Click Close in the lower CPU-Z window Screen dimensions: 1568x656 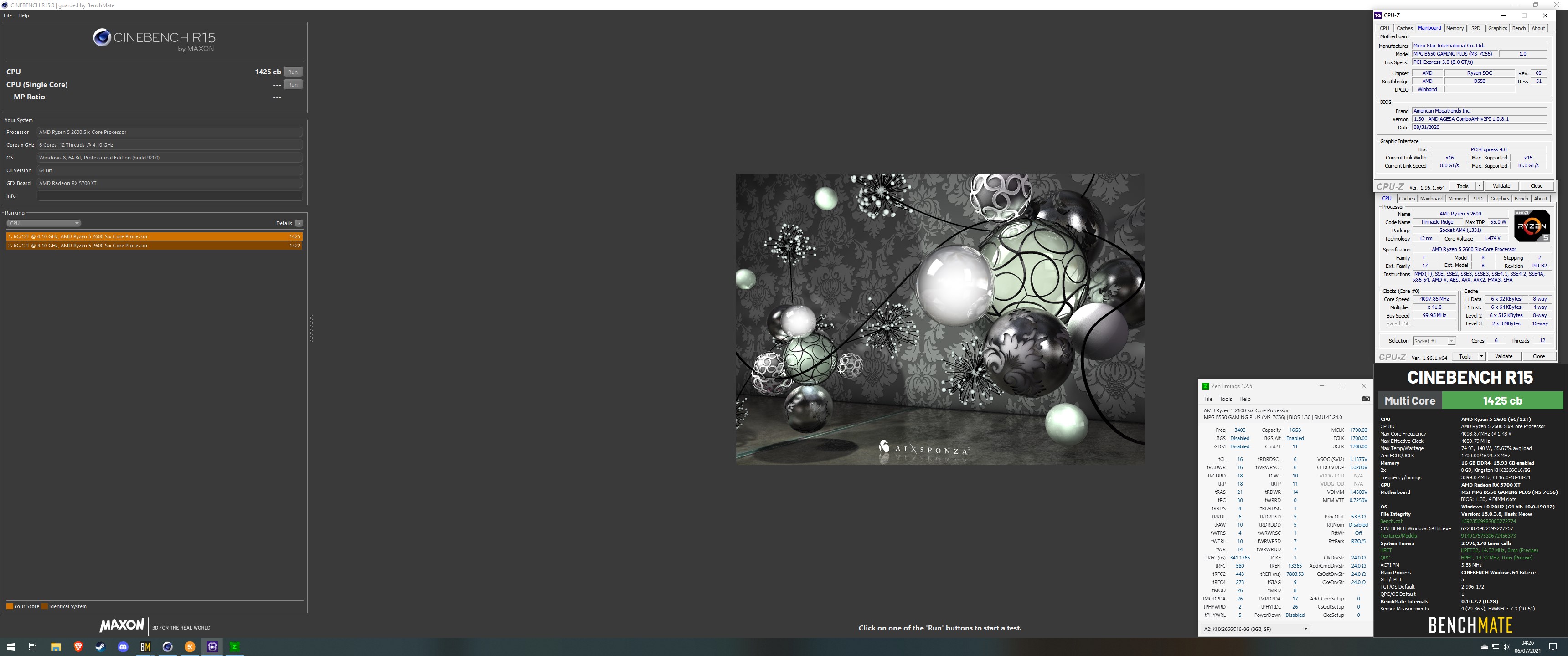click(1538, 356)
